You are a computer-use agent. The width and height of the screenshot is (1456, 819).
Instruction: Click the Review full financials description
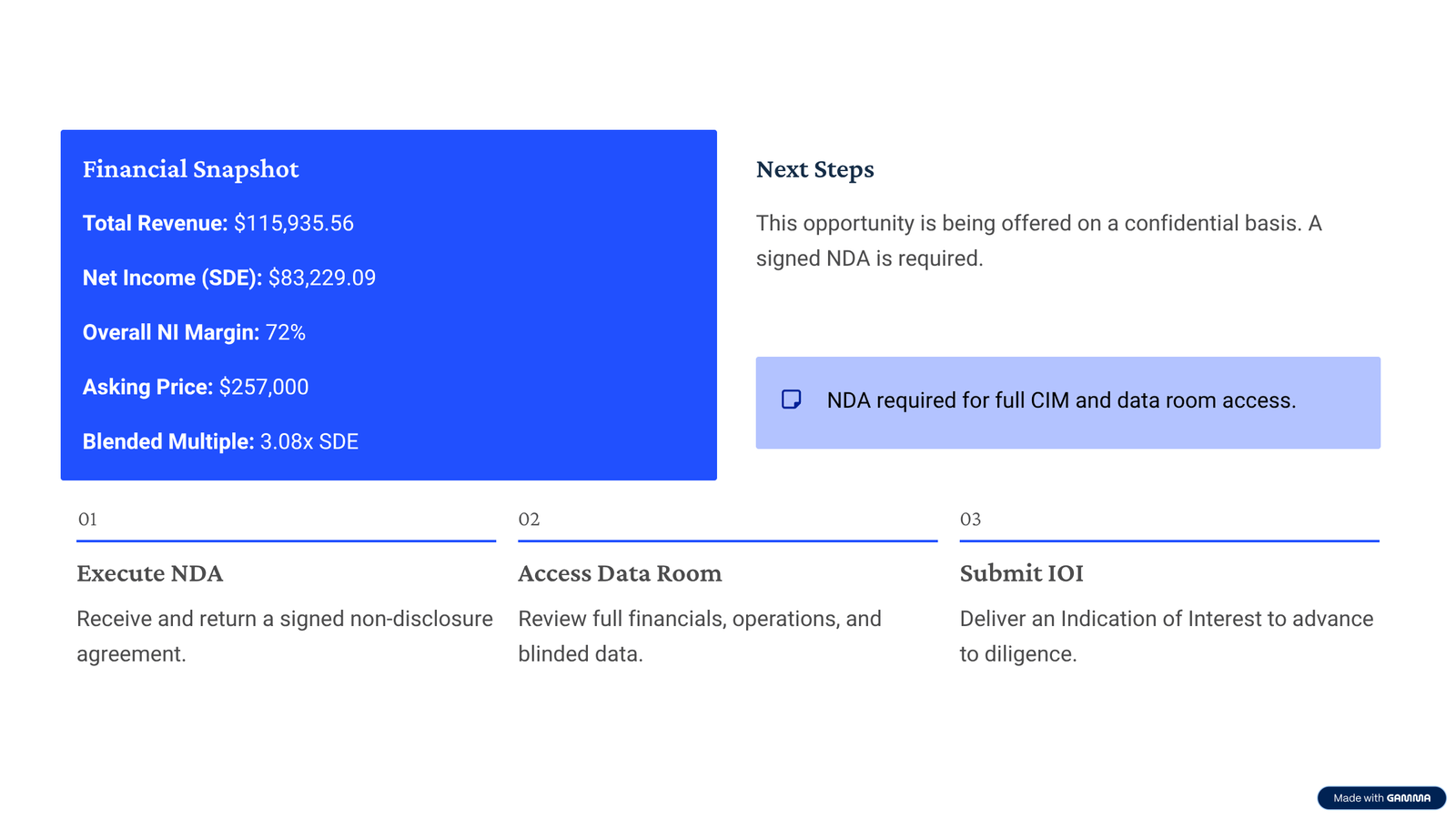click(699, 636)
